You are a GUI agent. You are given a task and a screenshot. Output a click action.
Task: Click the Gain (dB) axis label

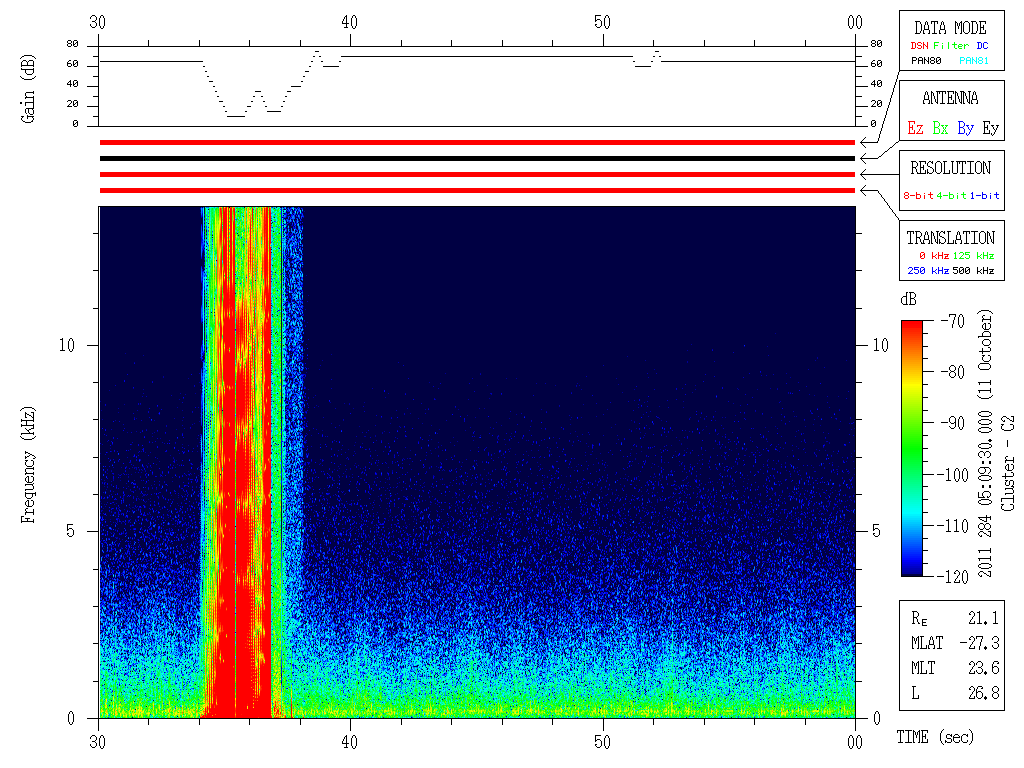pyautogui.click(x=28, y=89)
